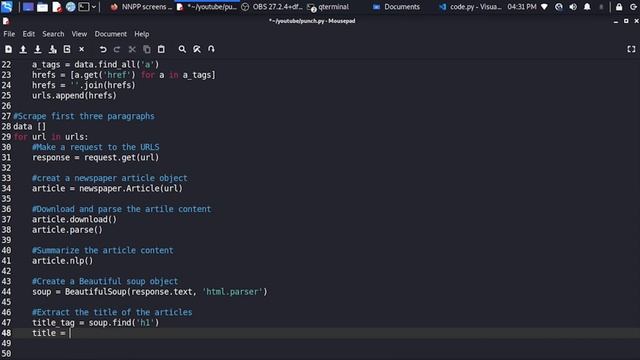Screen dimensions: 640x360
Task: Open the Document menu
Action: click(111, 34)
